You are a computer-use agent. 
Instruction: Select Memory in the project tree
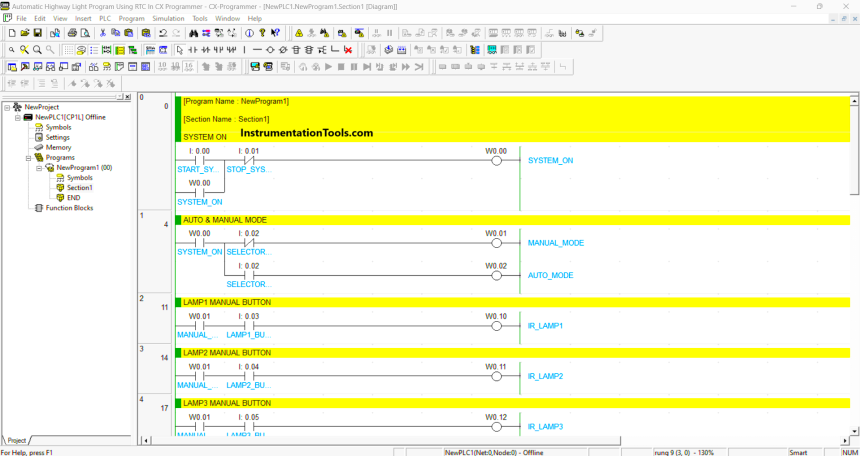click(x=58, y=148)
